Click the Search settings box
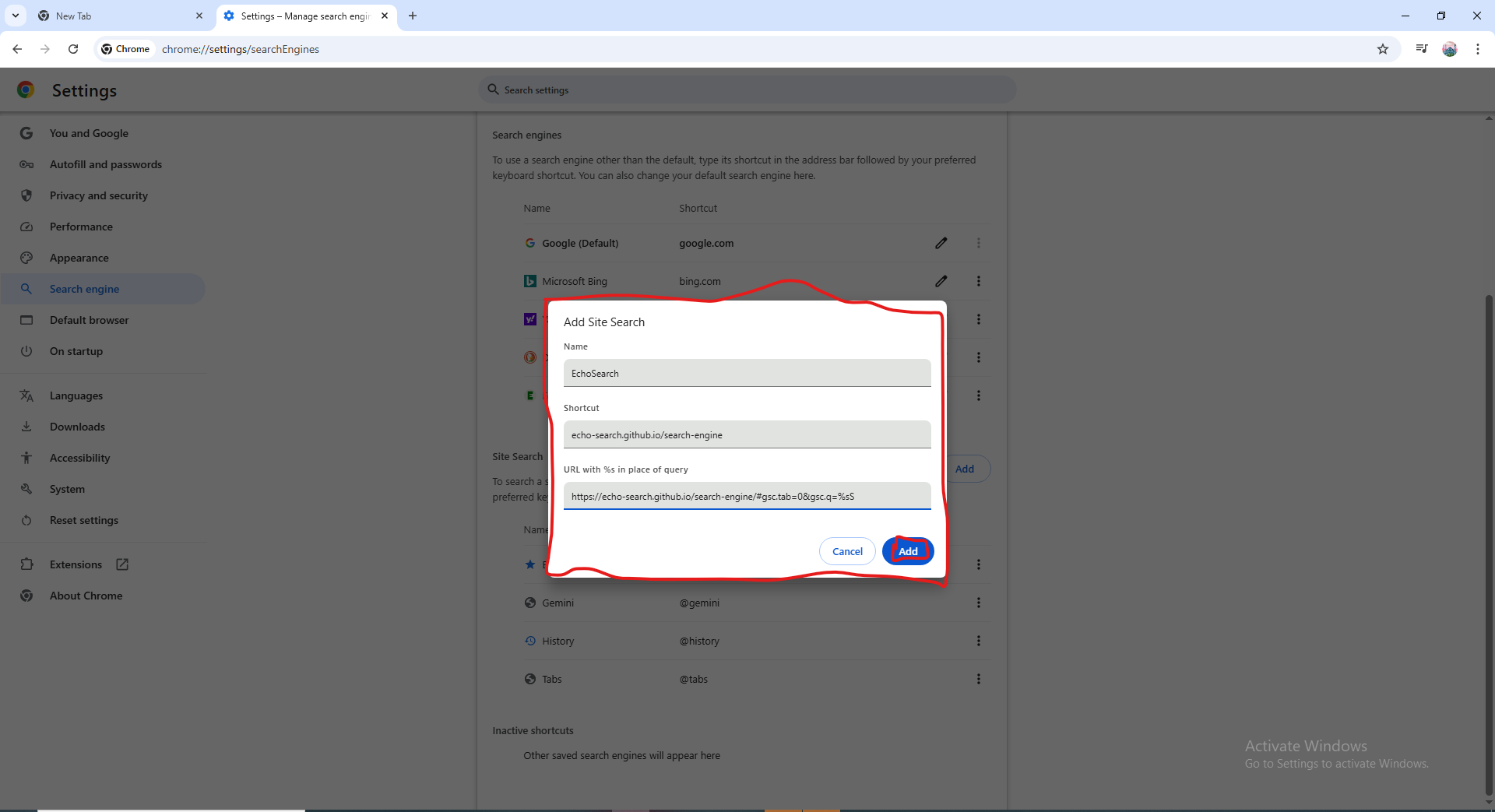1495x812 pixels. pyautogui.click(x=747, y=90)
